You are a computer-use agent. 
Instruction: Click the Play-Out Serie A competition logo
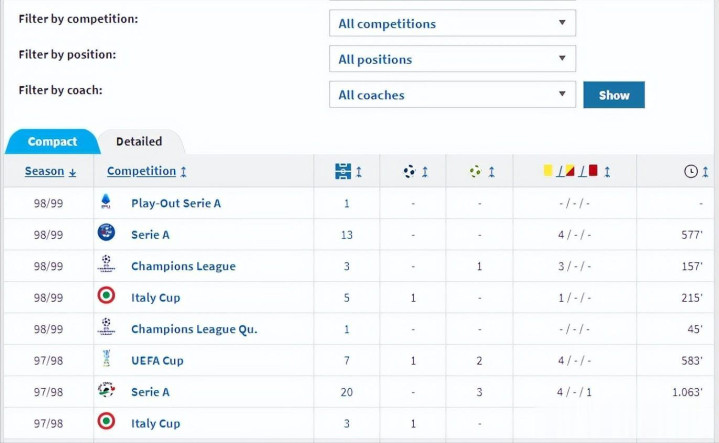[106, 202]
